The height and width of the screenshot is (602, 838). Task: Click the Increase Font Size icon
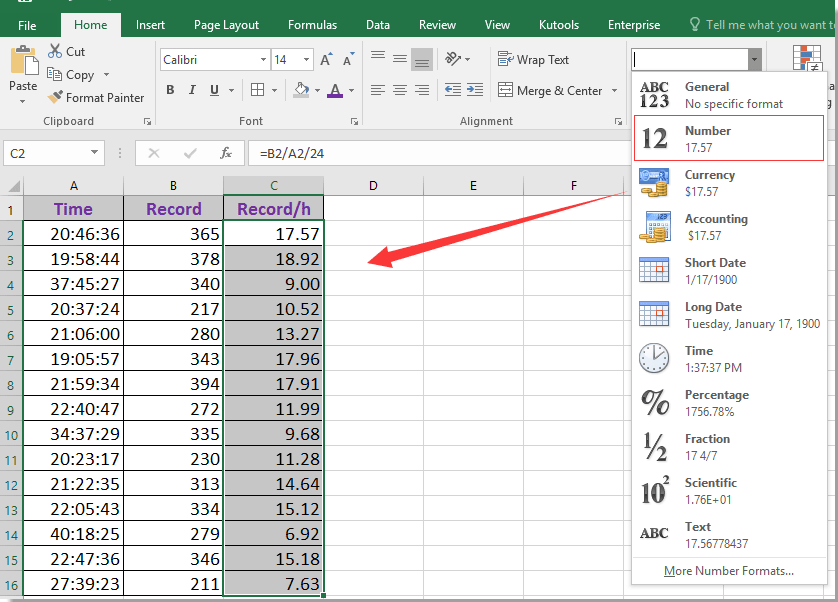pyautogui.click(x=325, y=59)
